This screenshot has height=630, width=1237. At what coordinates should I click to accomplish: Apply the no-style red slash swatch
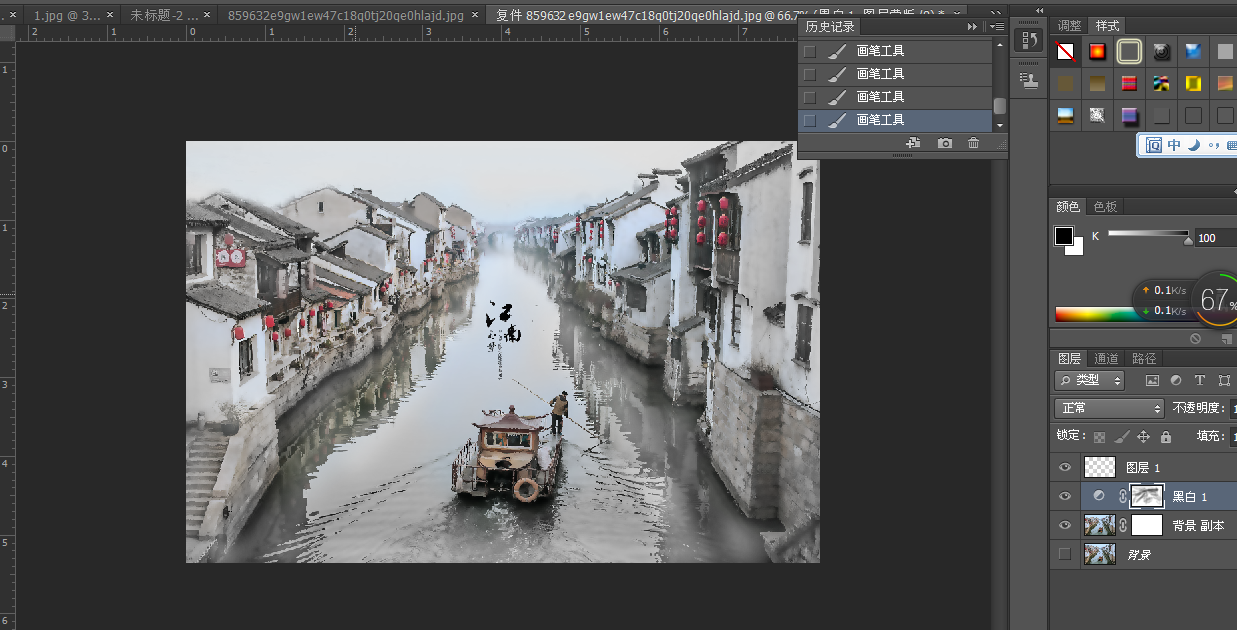tap(1066, 51)
